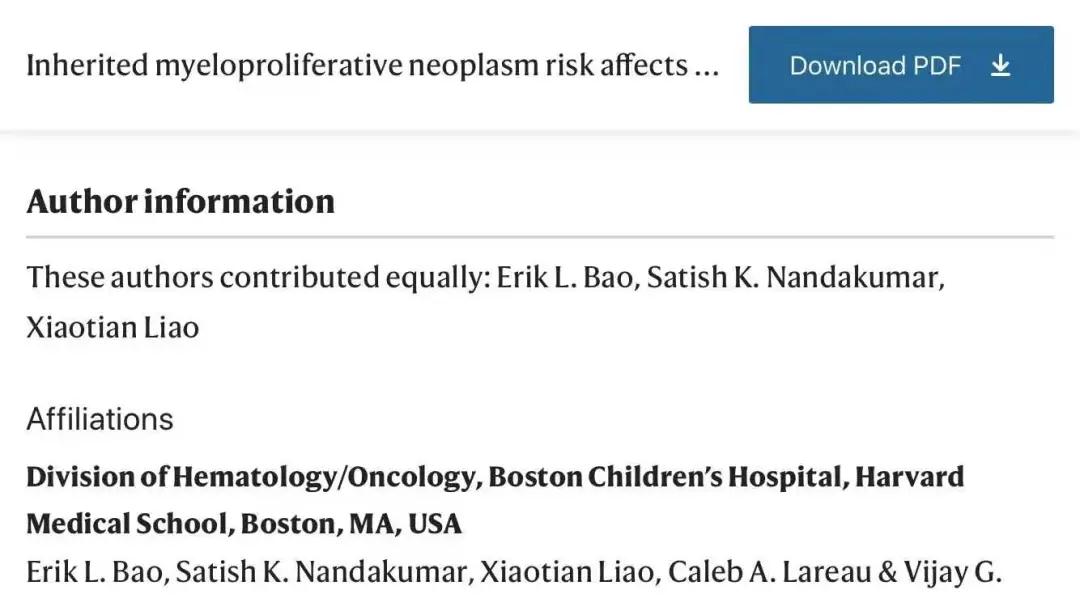This screenshot has width=1080, height=607.
Task: Select the Affiliations subheading
Action: pos(99,419)
